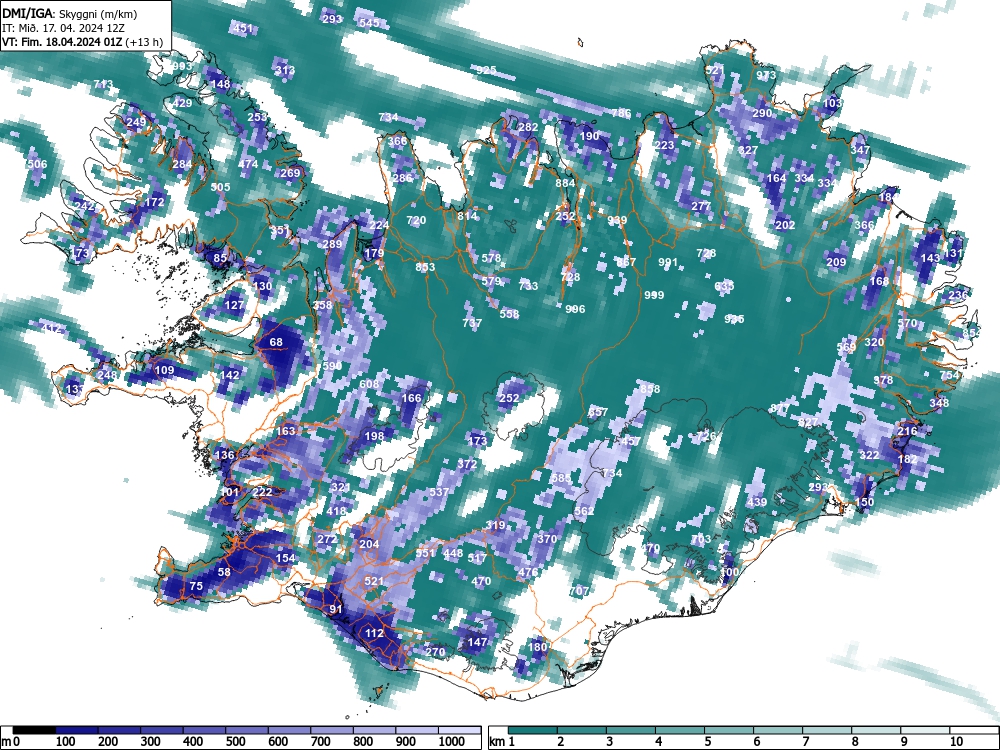1000x750 pixels.
Task: Select the white swatch ending the km scale
Action: click(974, 730)
